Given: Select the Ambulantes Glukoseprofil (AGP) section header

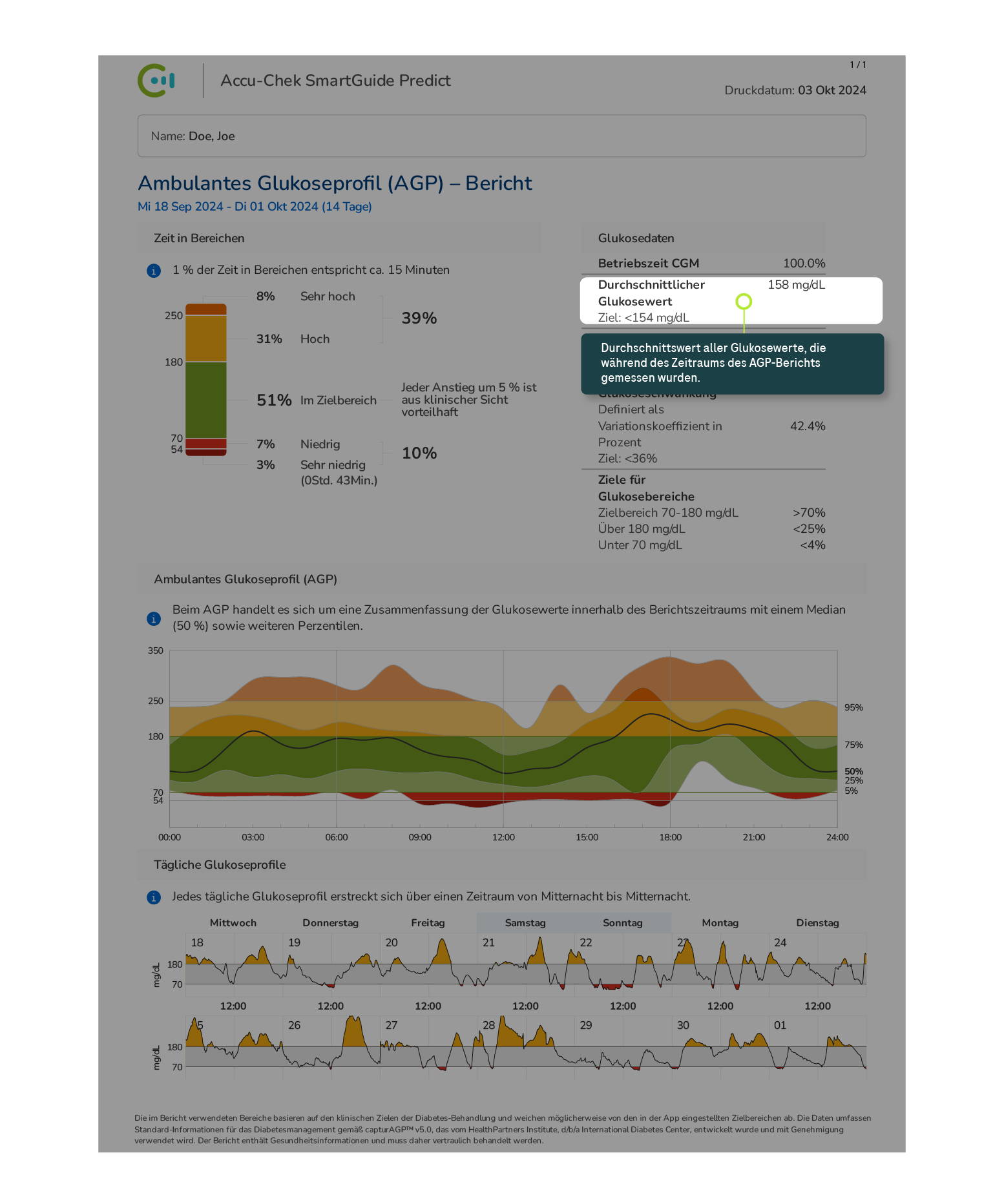Looking at the screenshot, I should coord(501,579).
